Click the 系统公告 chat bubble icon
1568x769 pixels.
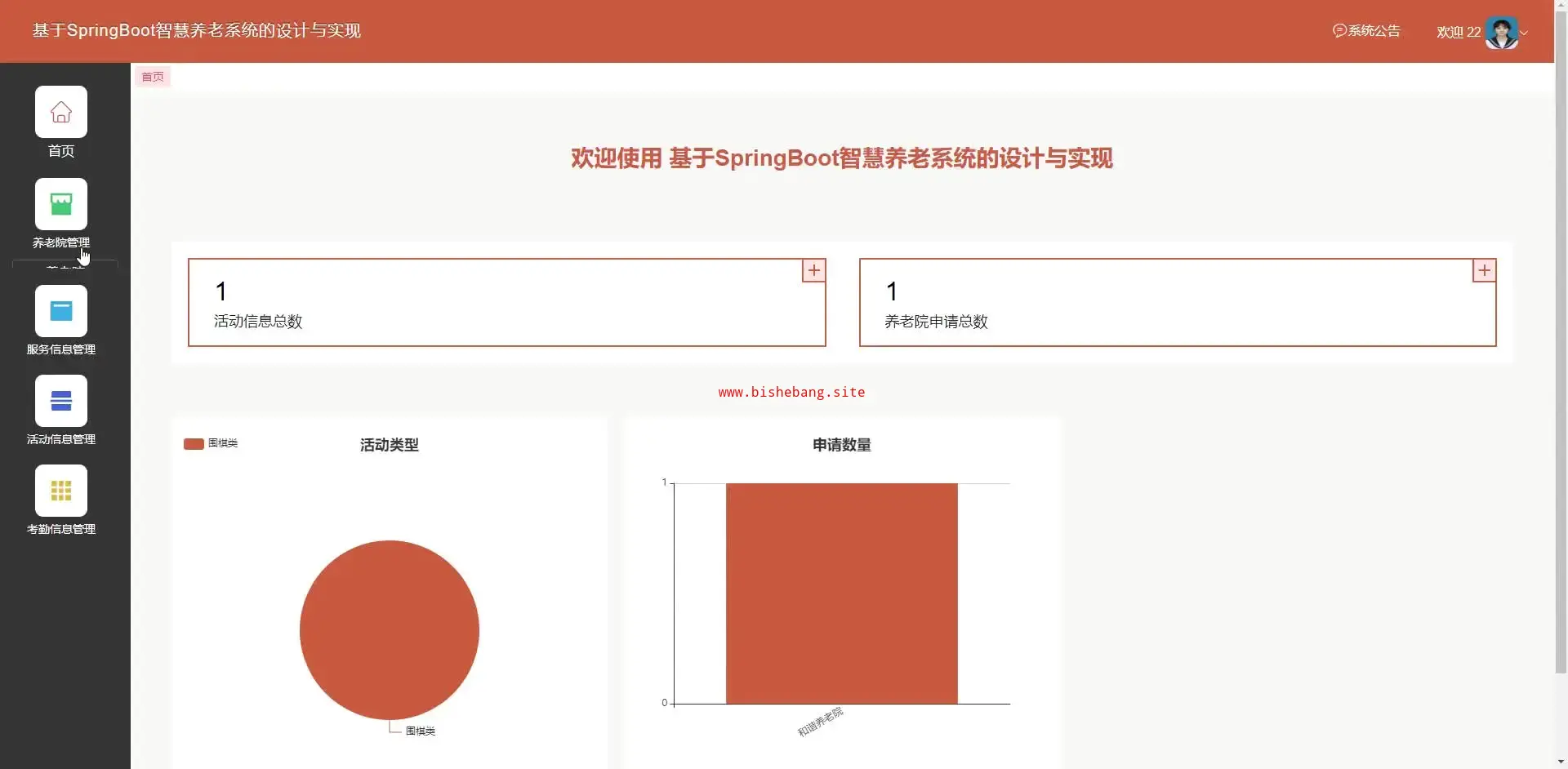coord(1339,31)
